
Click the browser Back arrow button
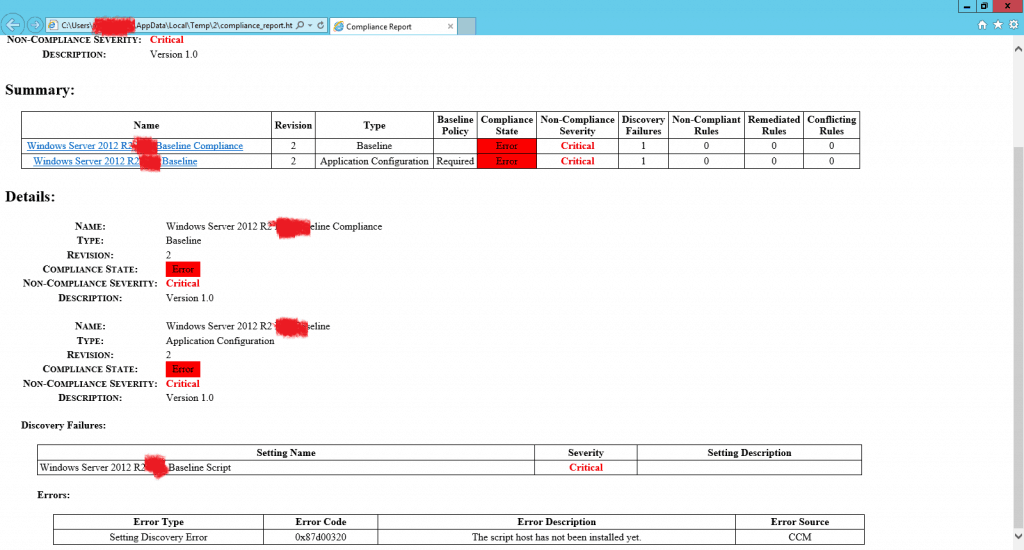13,25
